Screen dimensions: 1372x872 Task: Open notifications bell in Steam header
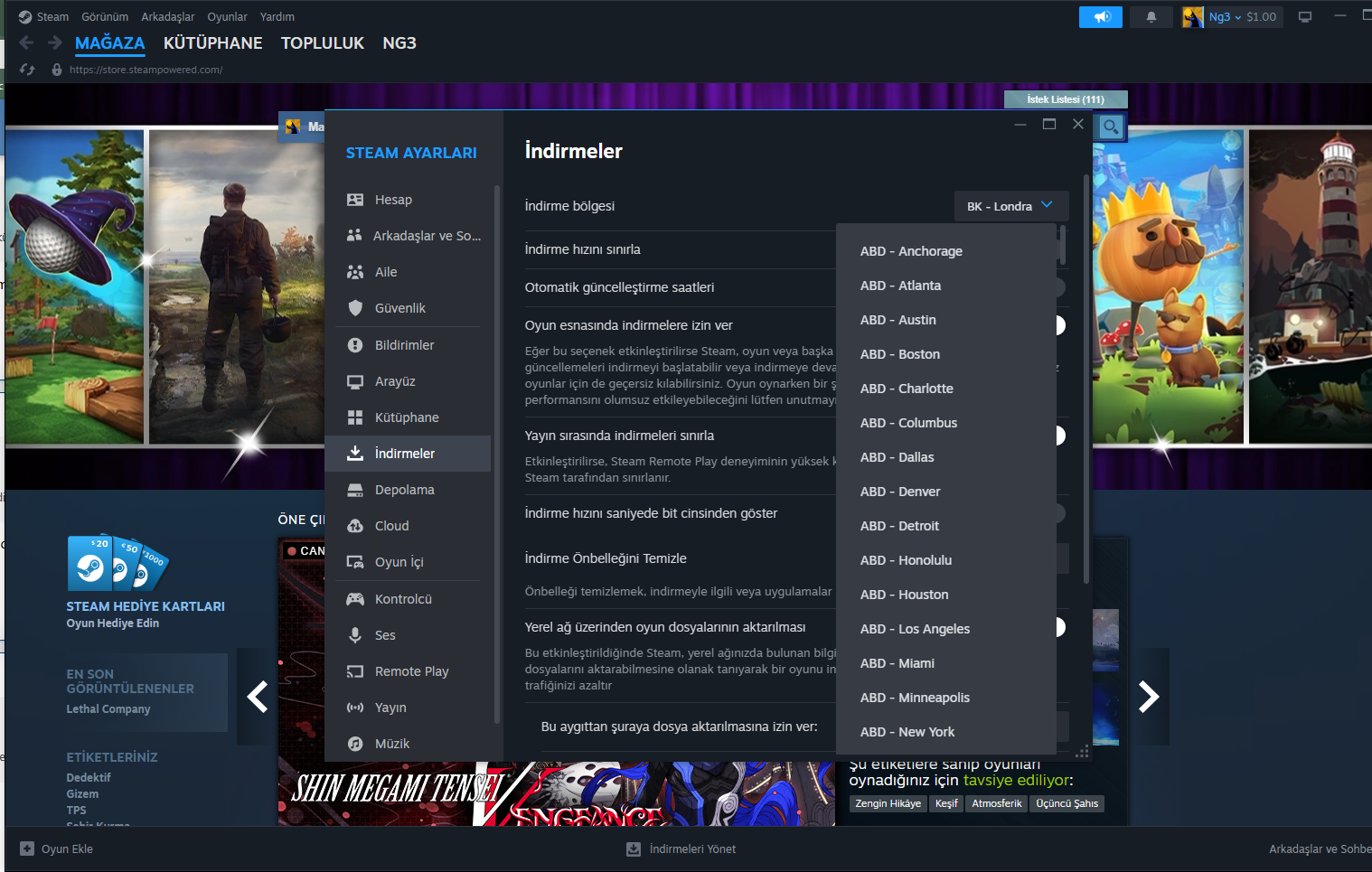pos(1151,17)
